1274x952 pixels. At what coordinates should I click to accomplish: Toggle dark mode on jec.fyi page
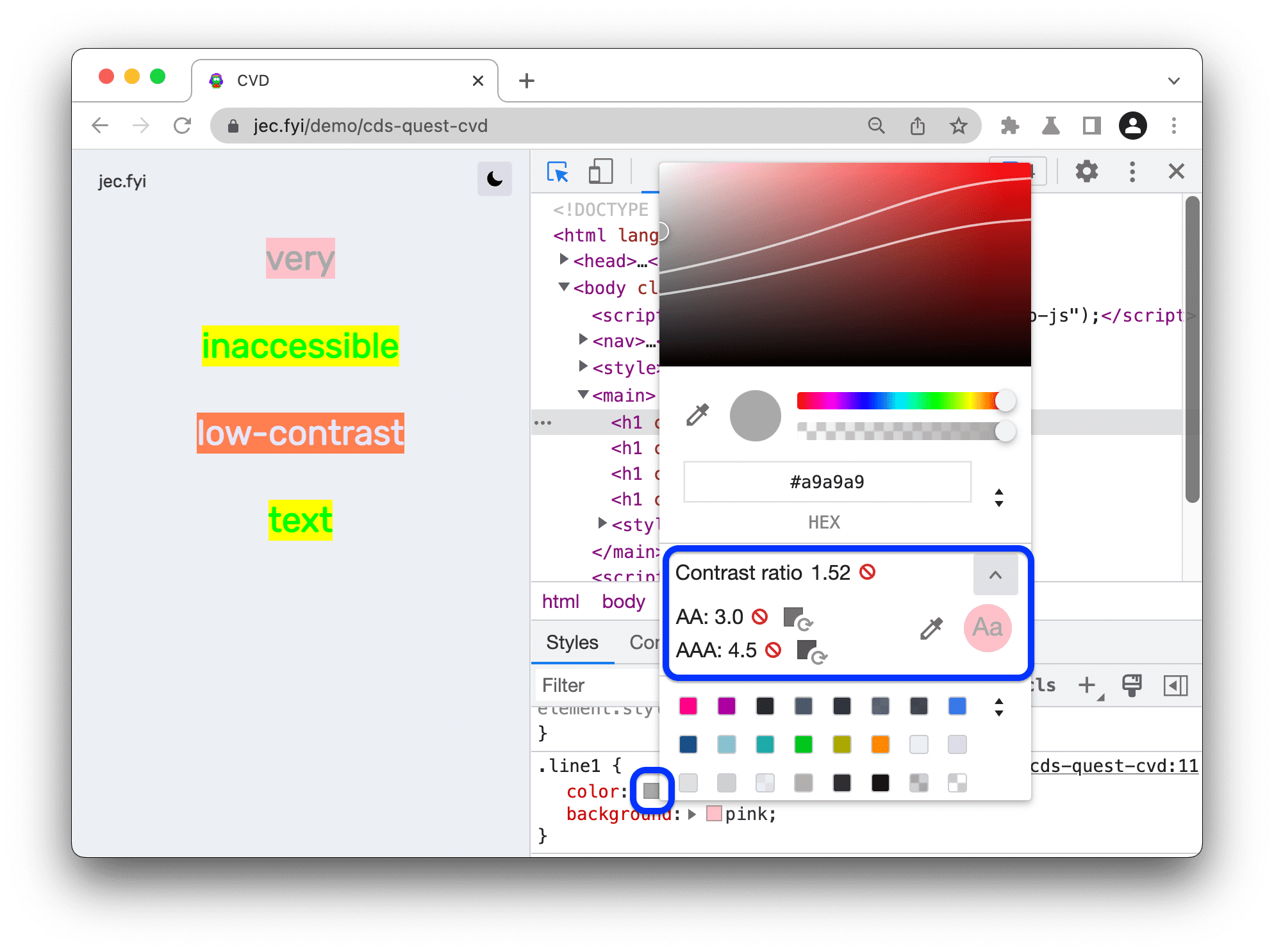point(494,178)
